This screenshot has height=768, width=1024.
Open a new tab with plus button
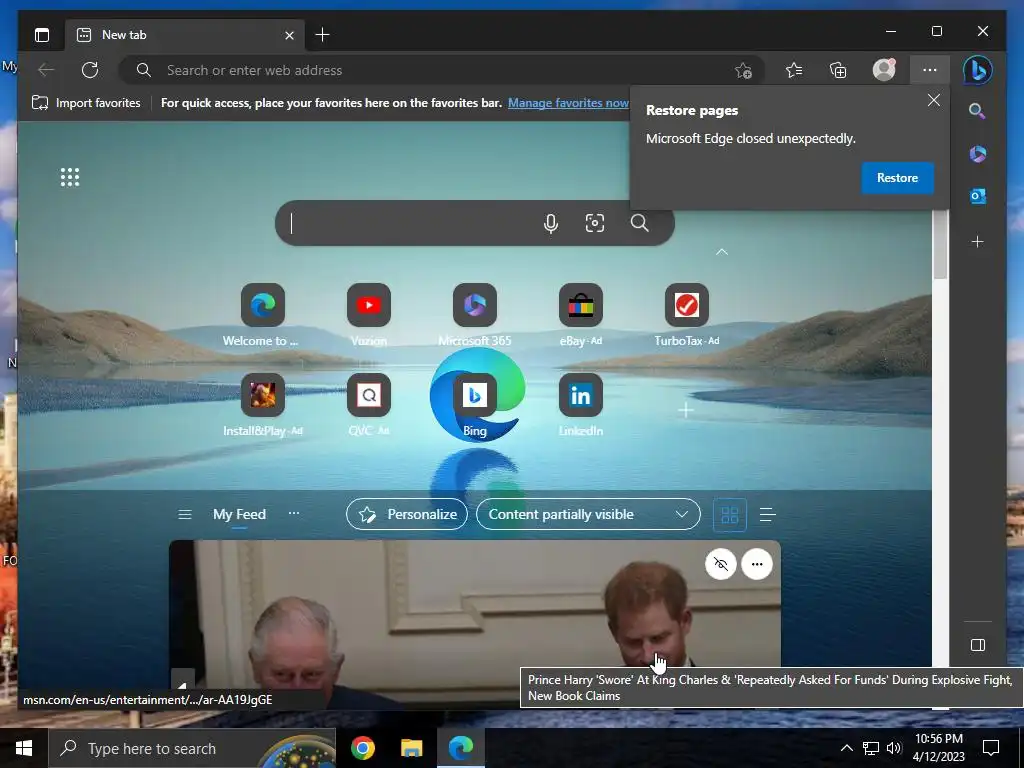pyautogui.click(x=322, y=35)
